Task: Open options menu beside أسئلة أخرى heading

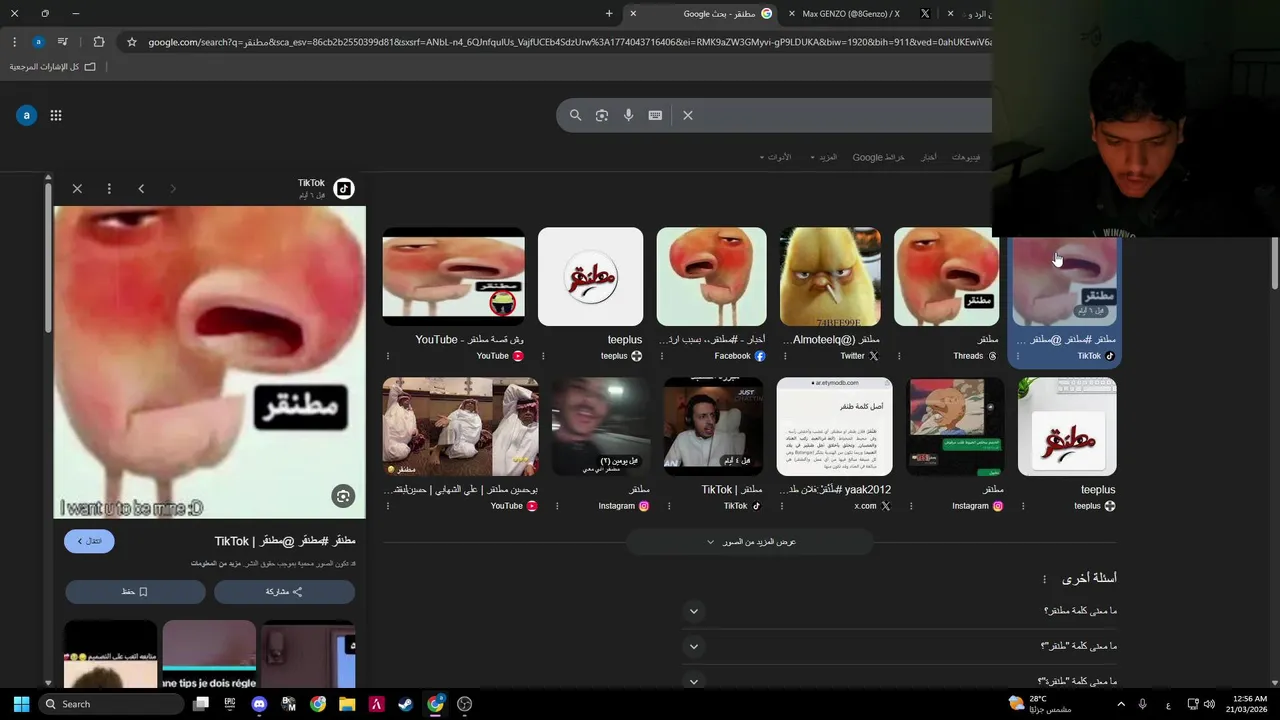Action: point(1045,579)
